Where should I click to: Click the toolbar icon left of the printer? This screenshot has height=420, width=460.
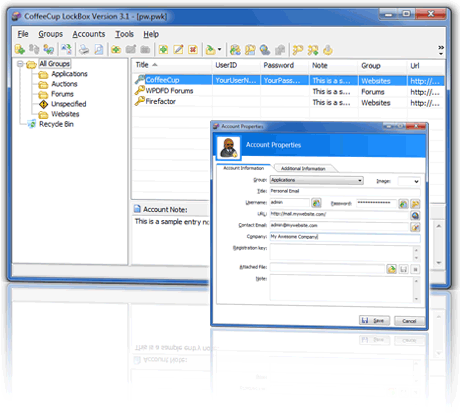pos(66,50)
